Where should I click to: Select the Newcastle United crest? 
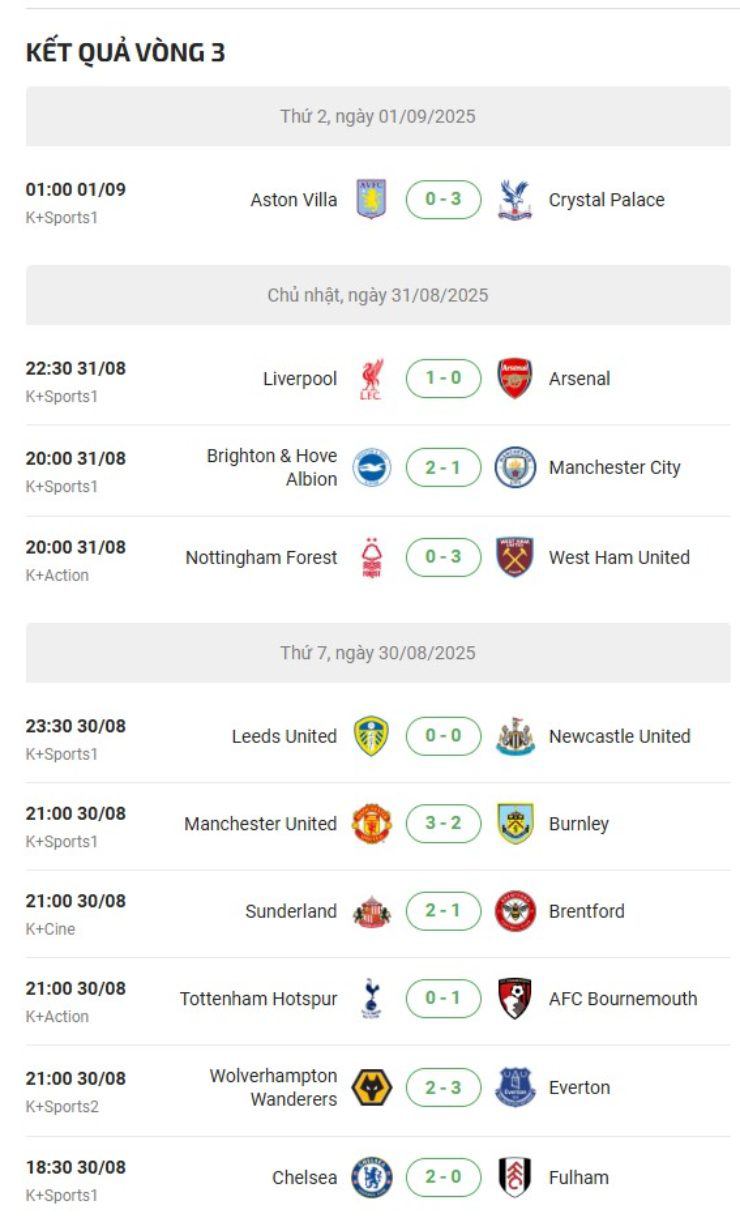click(x=515, y=736)
